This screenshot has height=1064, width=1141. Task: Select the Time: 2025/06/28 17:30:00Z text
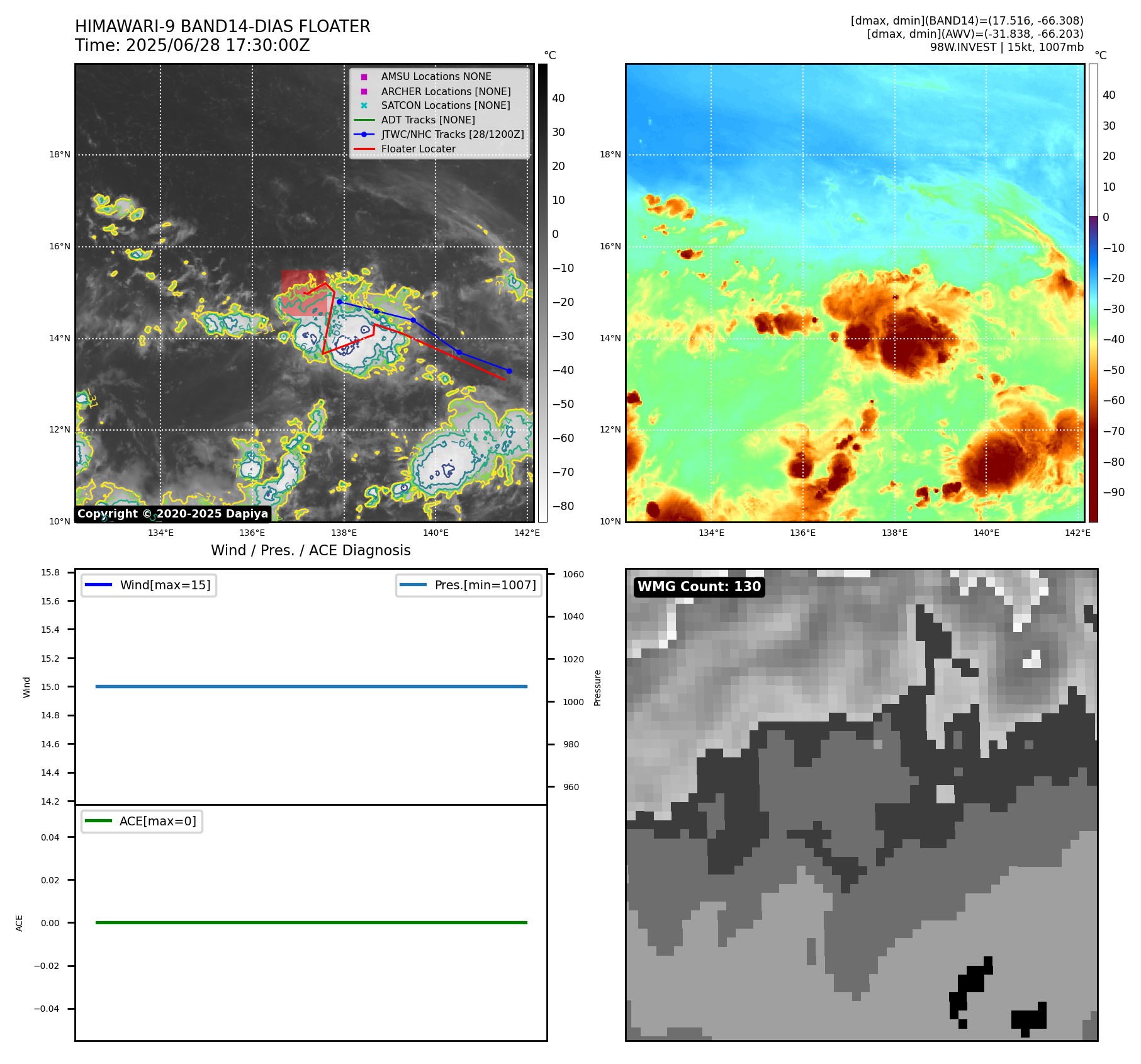(x=193, y=45)
